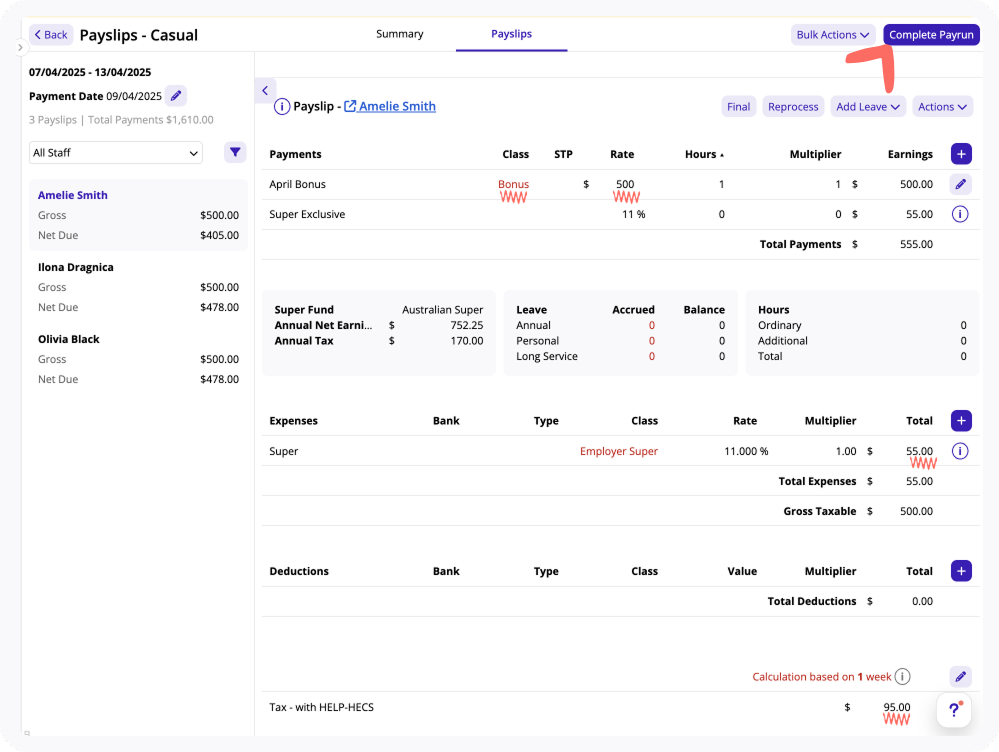Reprocess the current payslip
Screen dimensions: 999x752
[x=793, y=107]
